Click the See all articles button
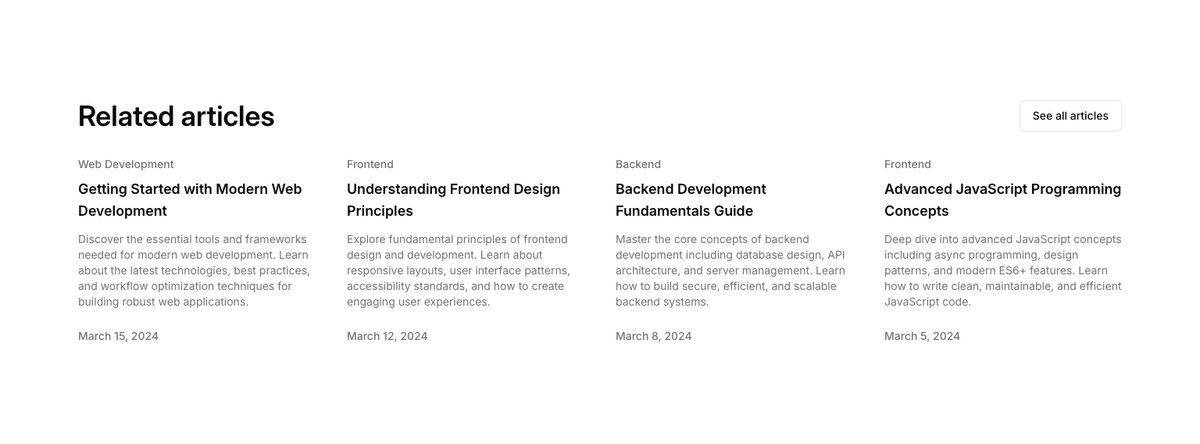Image resolution: width=1200 pixels, height=444 pixels. click(x=1070, y=116)
